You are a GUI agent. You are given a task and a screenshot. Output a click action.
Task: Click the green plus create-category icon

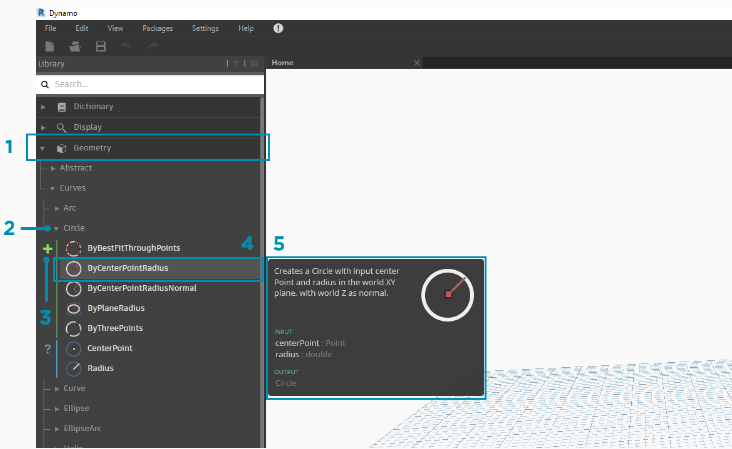[47, 248]
